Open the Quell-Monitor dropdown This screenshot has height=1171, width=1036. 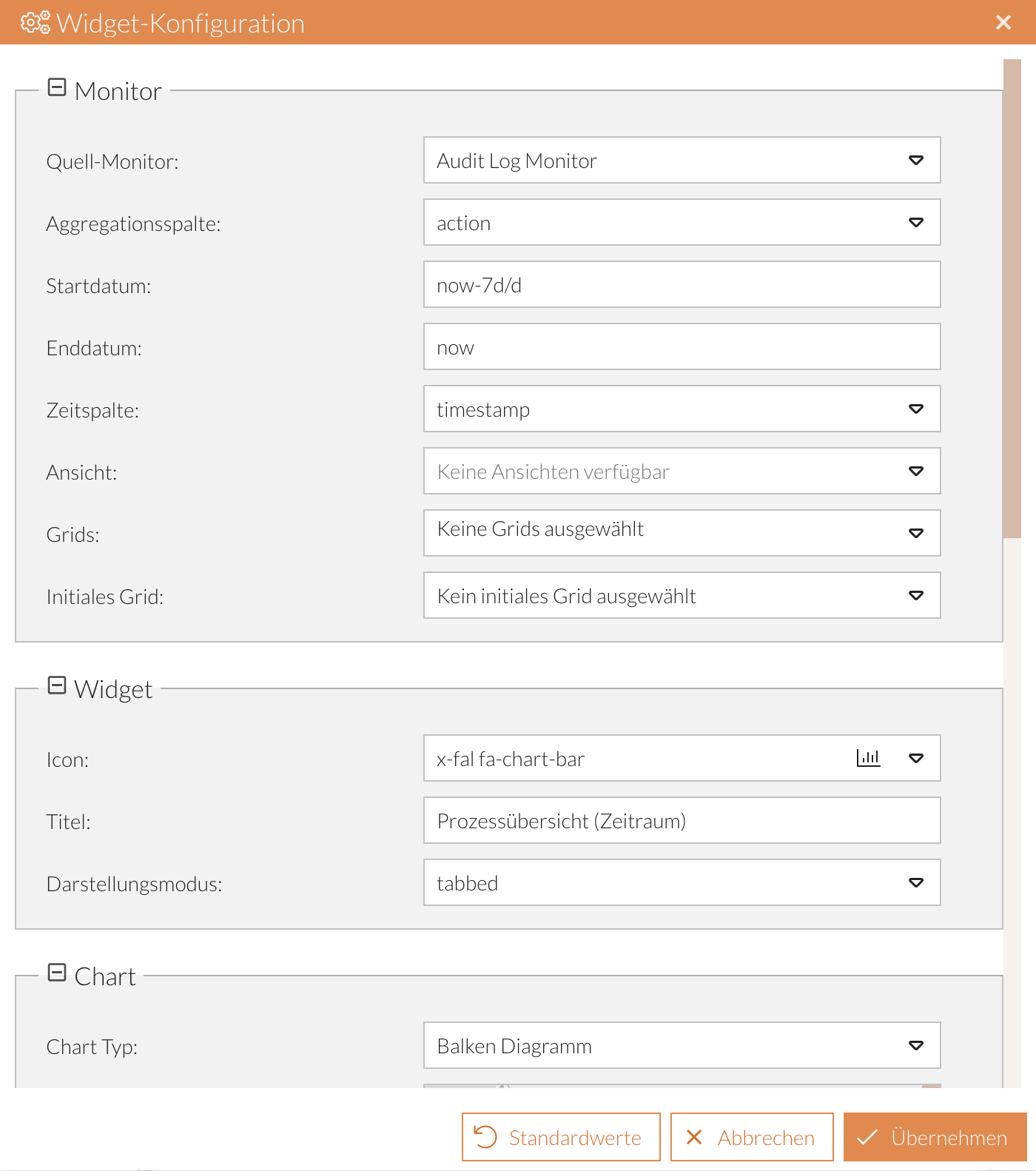pyautogui.click(x=915, y=161)
